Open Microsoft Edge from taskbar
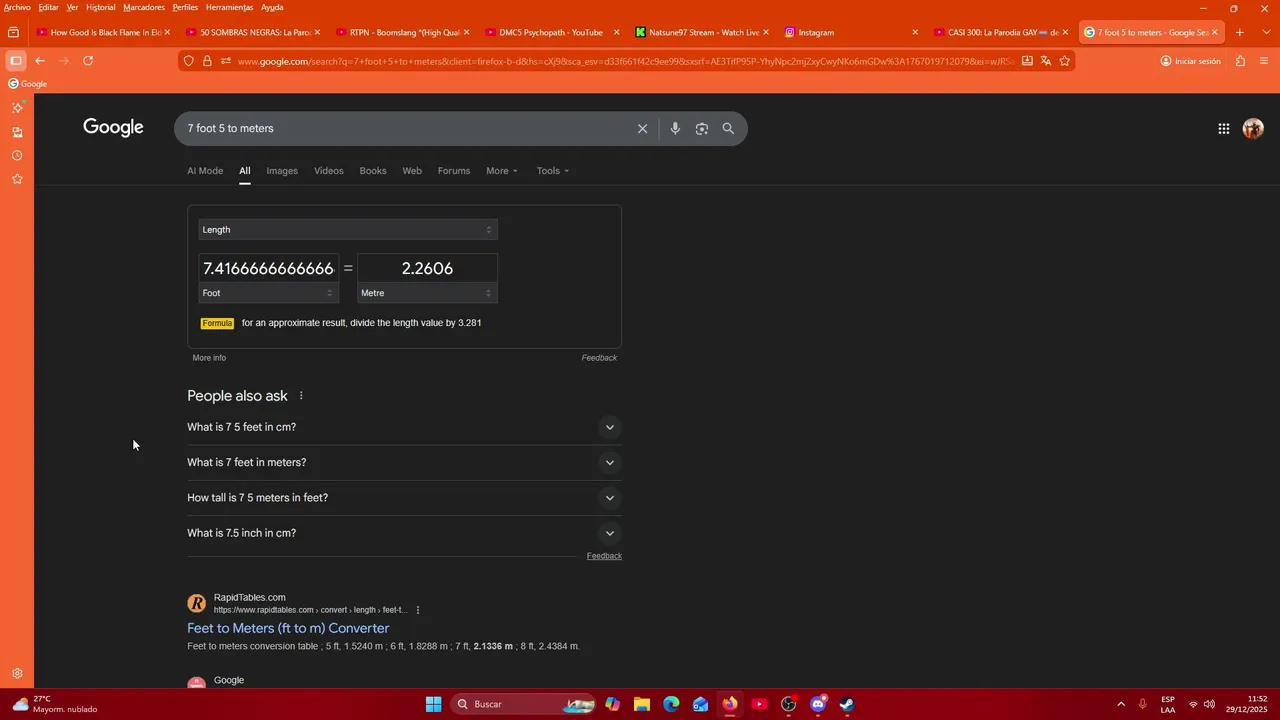This screenshot has width=1280, height=720. point(671,704)
